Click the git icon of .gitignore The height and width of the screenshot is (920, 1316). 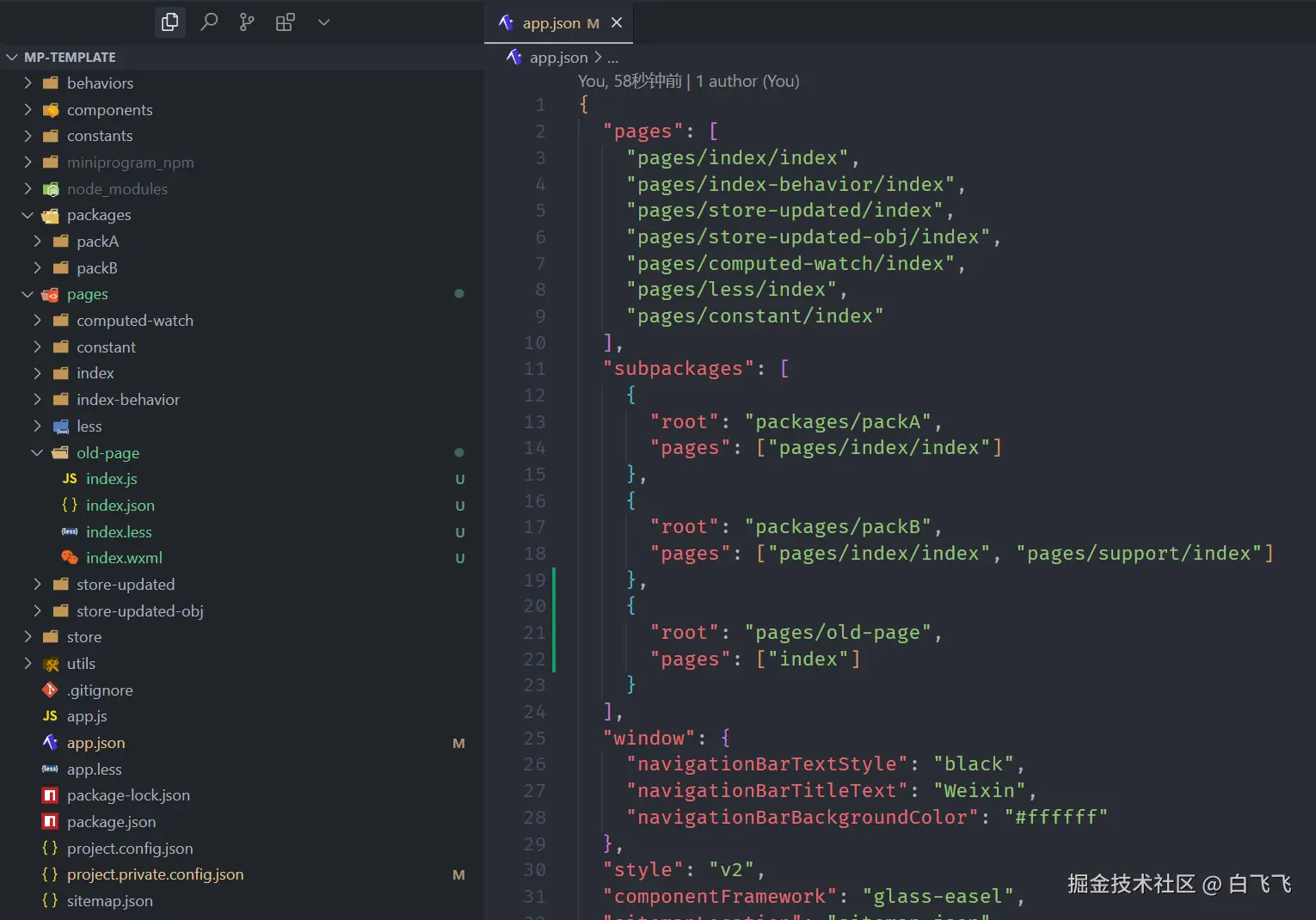pos(51,690)
